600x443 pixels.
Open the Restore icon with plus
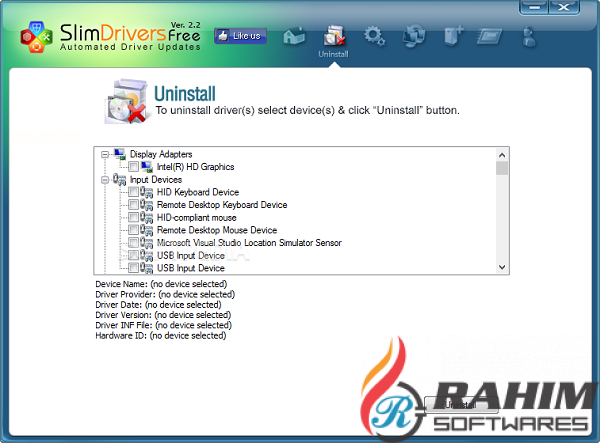coord(453,36)
